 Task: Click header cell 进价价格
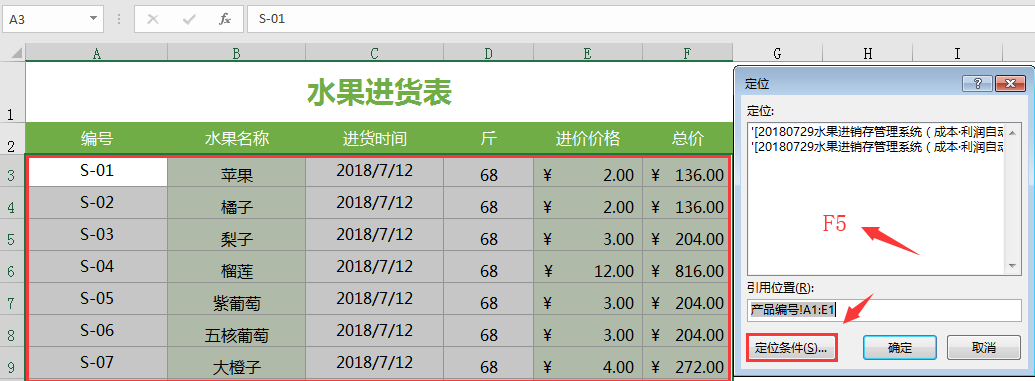coord(587,139)
